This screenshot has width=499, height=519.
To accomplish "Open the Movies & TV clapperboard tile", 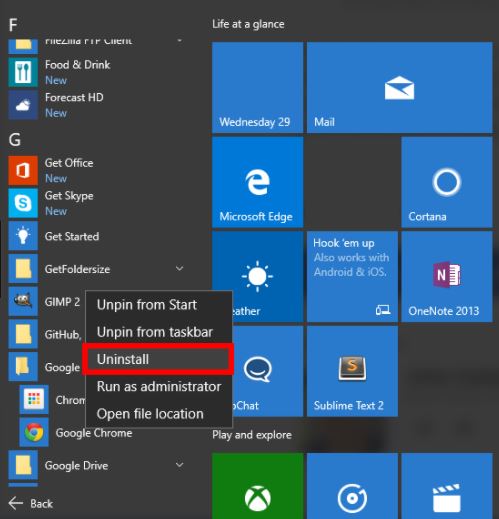I will click(447, 486).
